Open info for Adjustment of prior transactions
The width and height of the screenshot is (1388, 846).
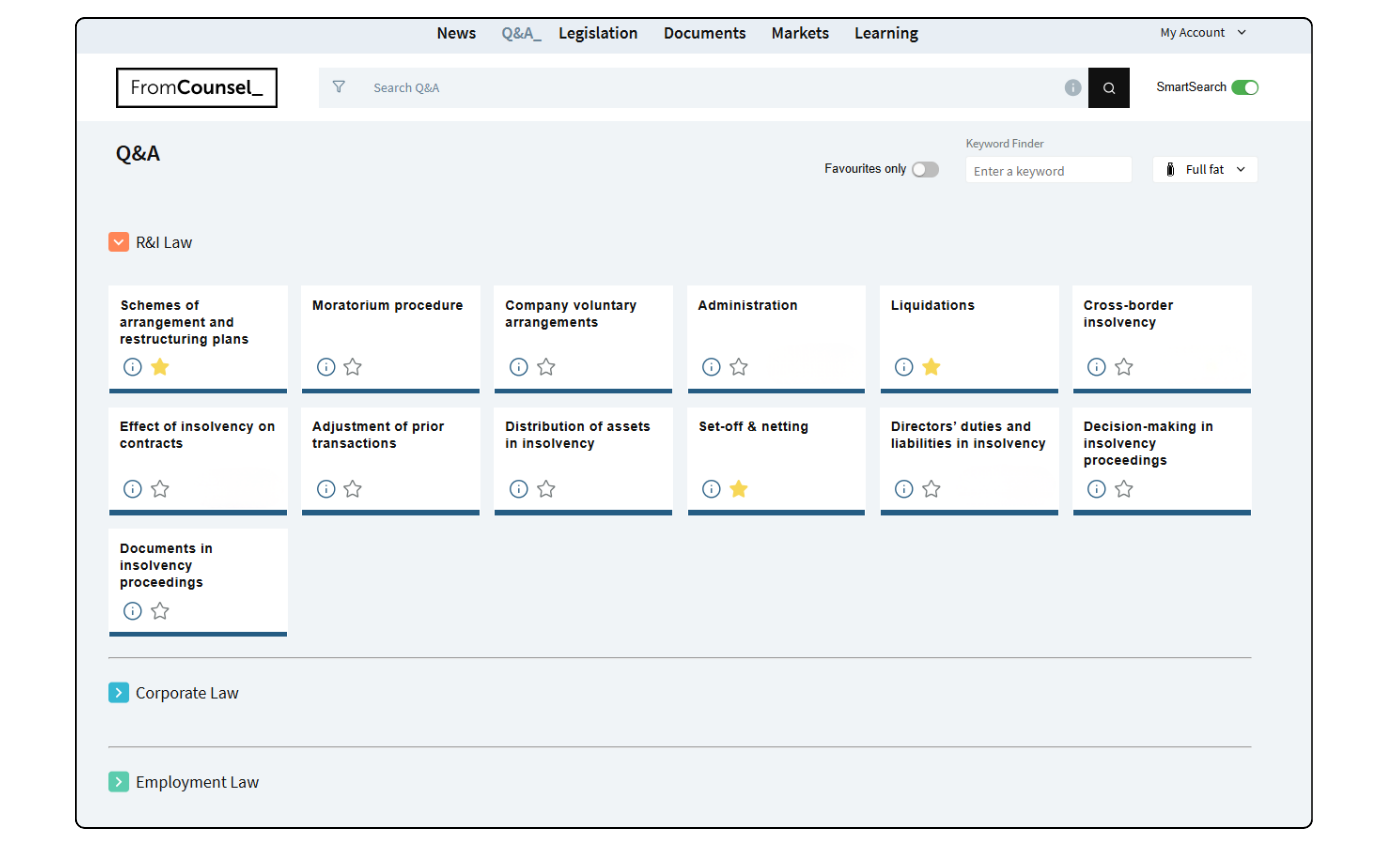point(326,489)
